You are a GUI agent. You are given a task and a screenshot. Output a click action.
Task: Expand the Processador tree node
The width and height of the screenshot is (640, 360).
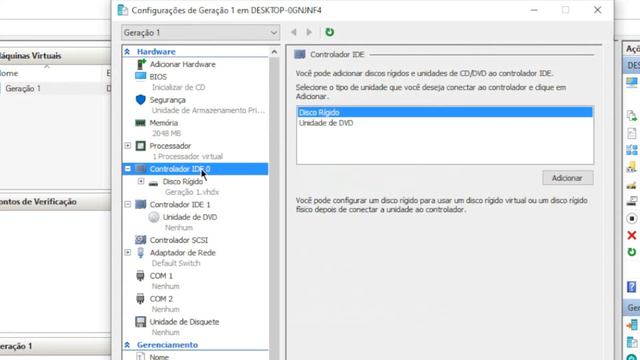pos(128,145)
